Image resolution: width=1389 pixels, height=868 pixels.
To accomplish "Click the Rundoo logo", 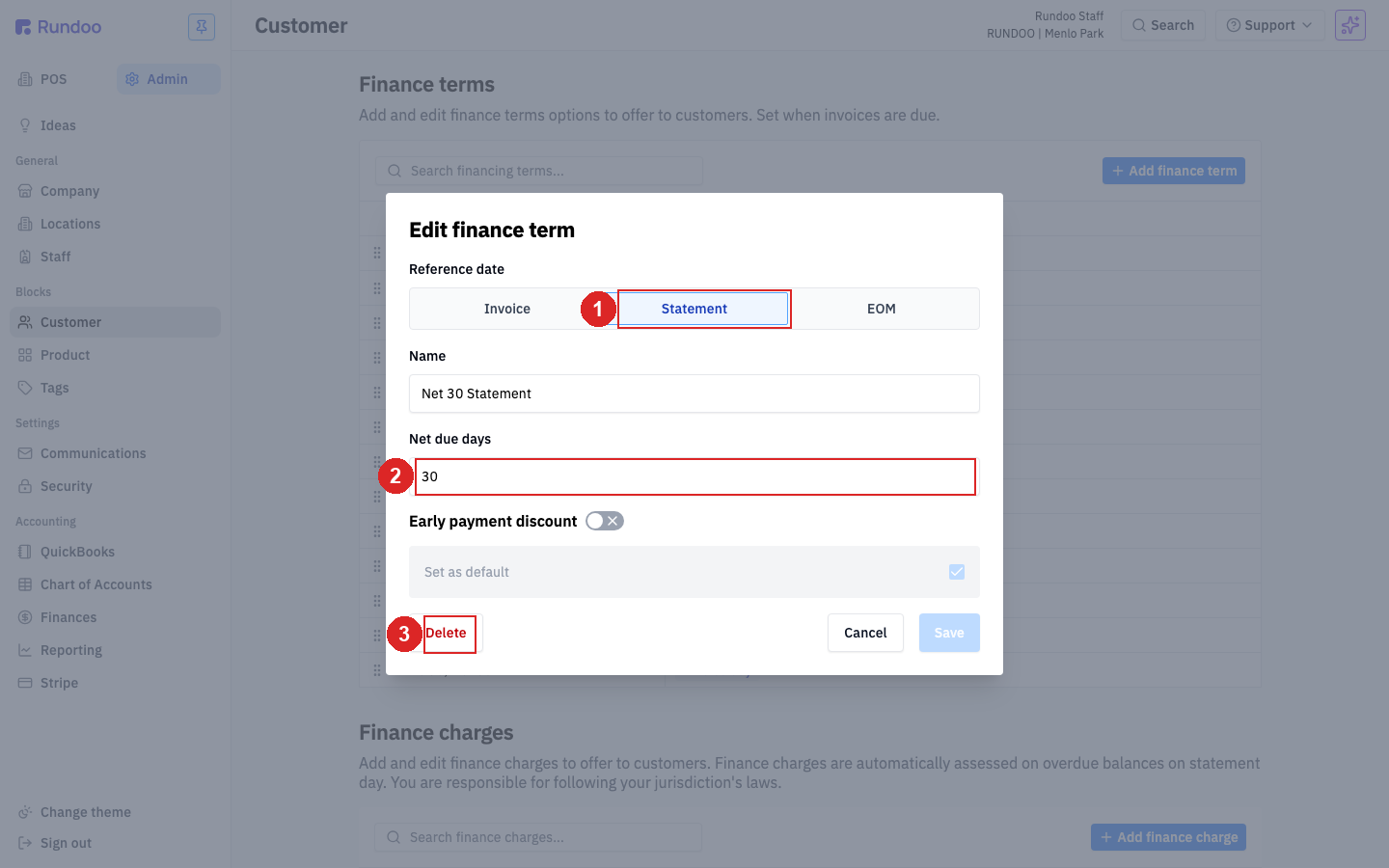I will pos(58,27).
